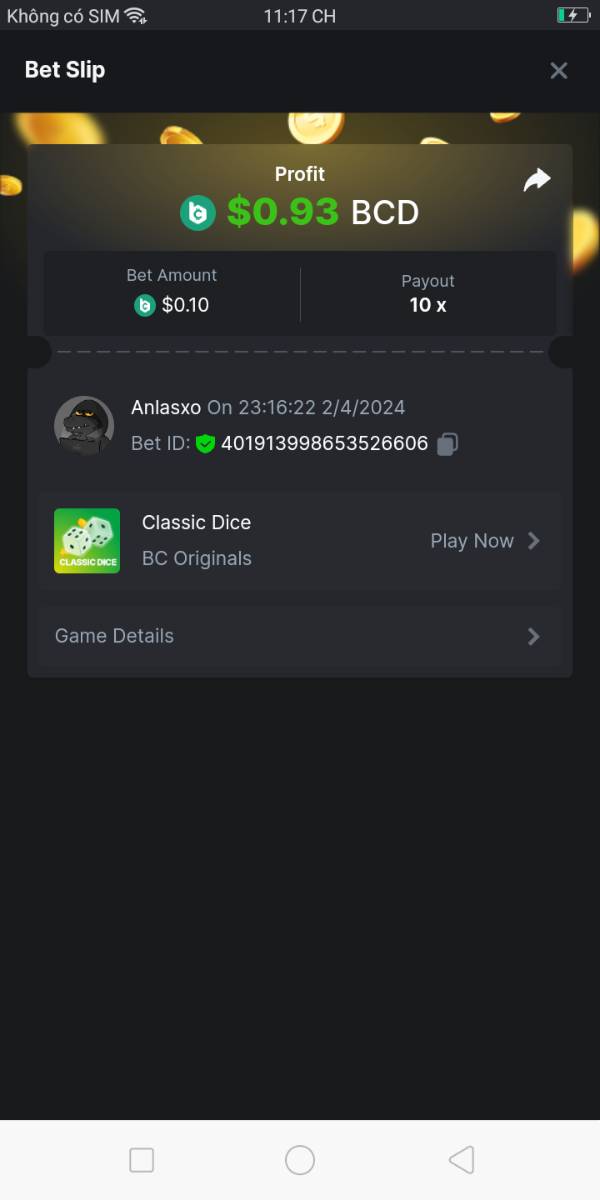Click the coin icon next to bet amount

coord(145,305)
